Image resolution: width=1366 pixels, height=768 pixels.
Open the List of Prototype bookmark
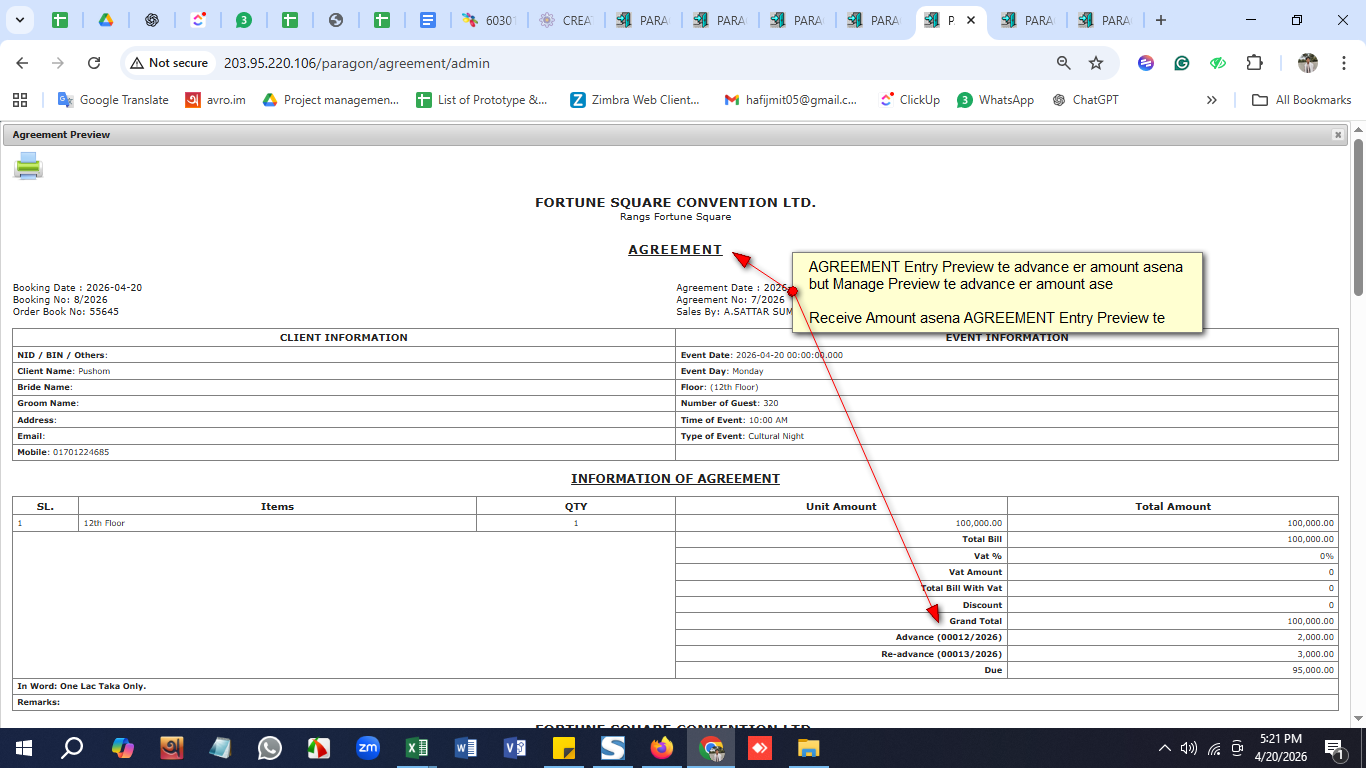coord(482,100)
